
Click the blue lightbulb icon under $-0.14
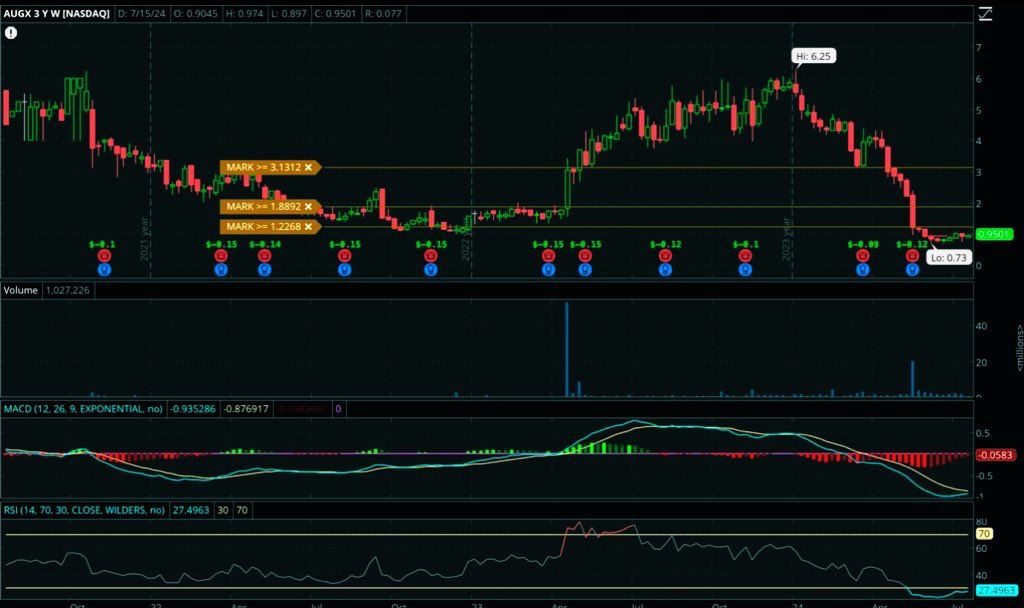(x=264, y=269)
